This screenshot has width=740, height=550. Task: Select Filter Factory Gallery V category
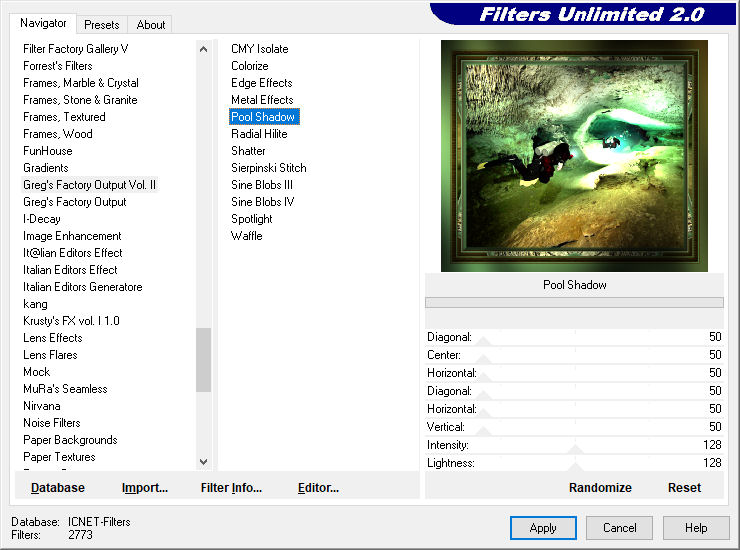(76, 49)
